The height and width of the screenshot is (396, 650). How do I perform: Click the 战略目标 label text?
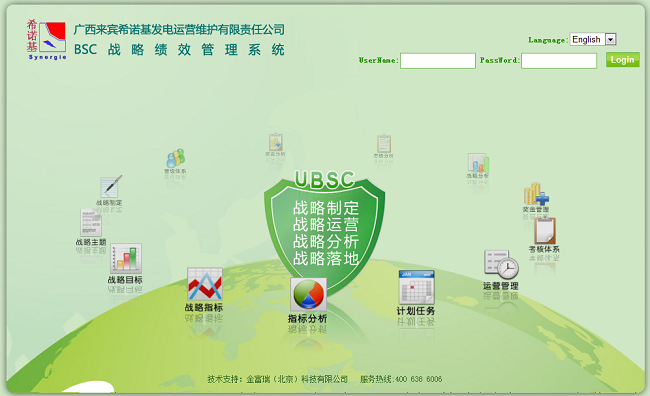125,280
